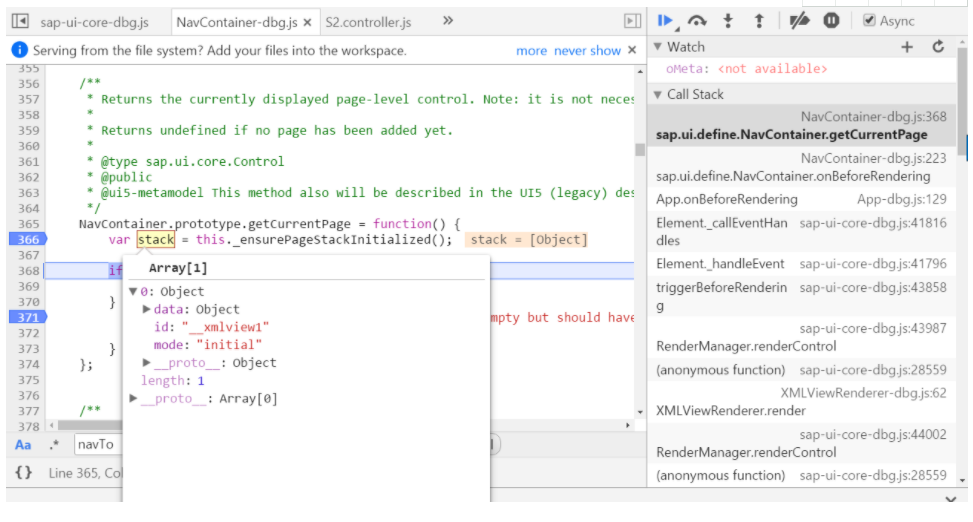Click the 'more' link
The width and height of the screenshot is (973, 522).
coord(532,51)
